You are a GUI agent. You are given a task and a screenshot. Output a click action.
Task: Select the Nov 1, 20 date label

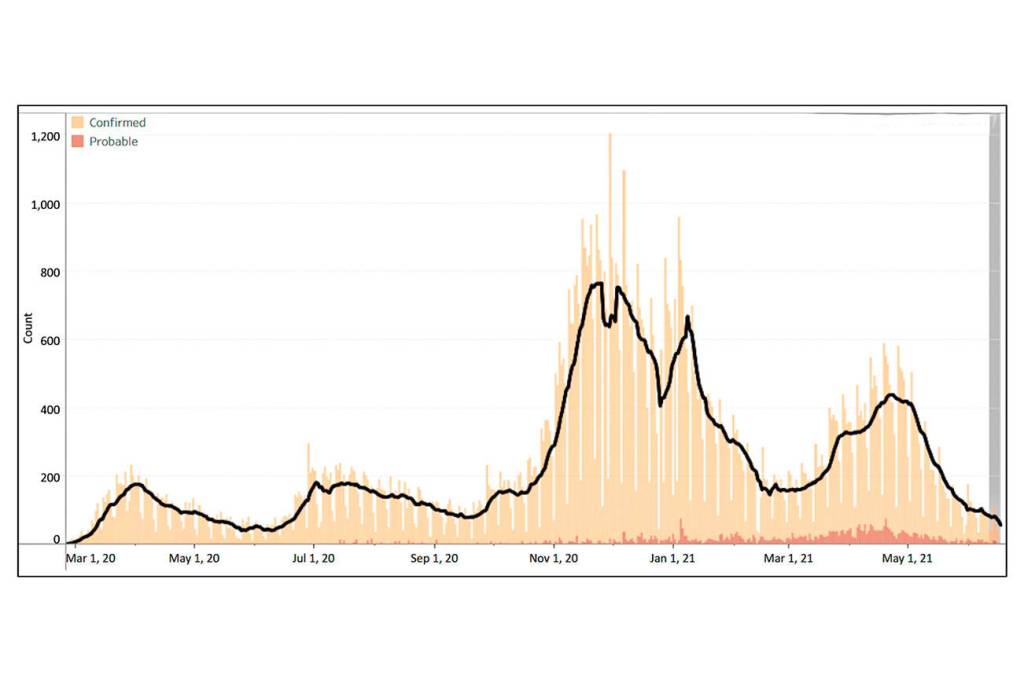[554, 558]
